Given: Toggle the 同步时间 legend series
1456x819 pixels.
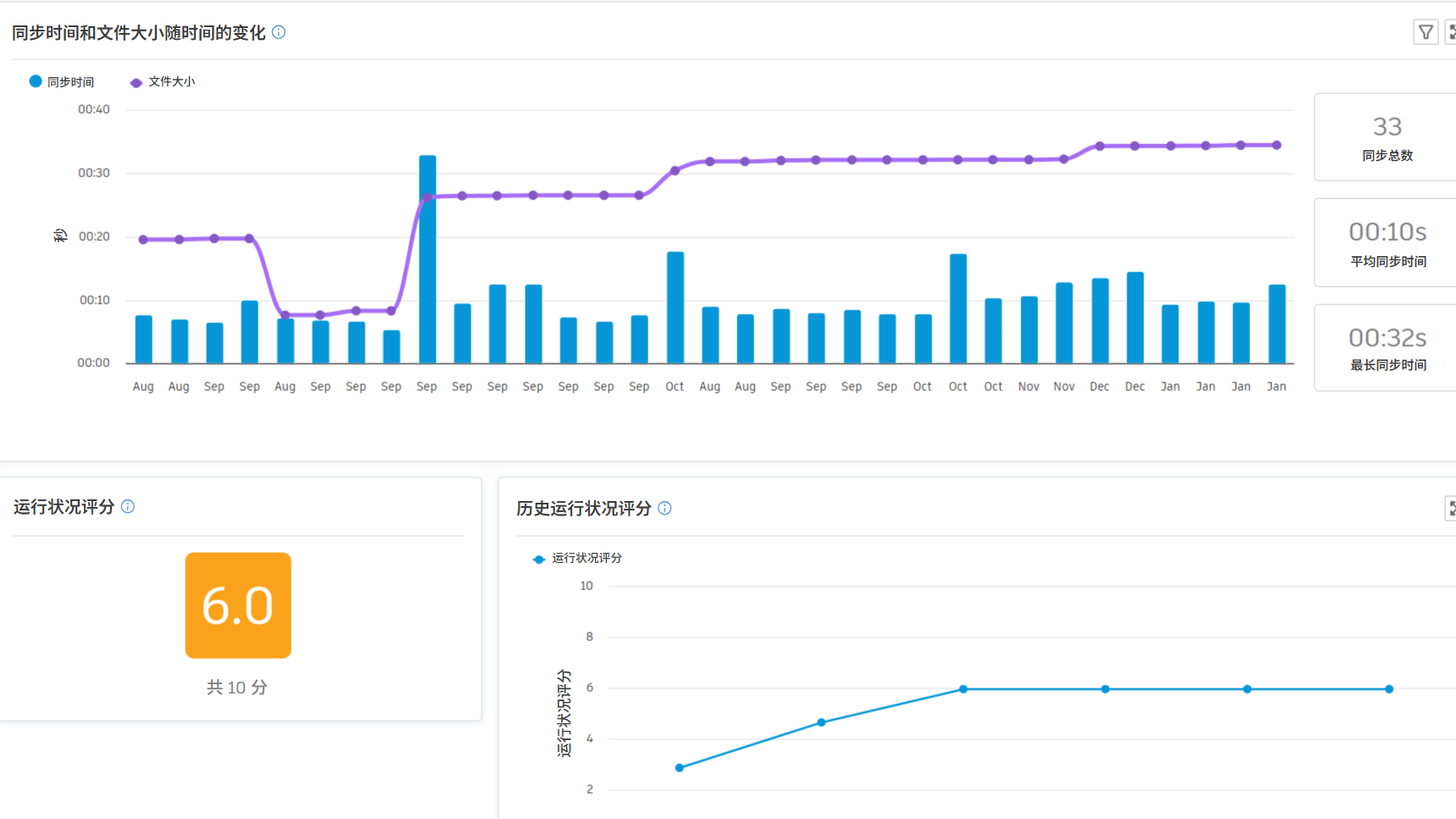Looking at the screenshot, I should coord(62,81).
